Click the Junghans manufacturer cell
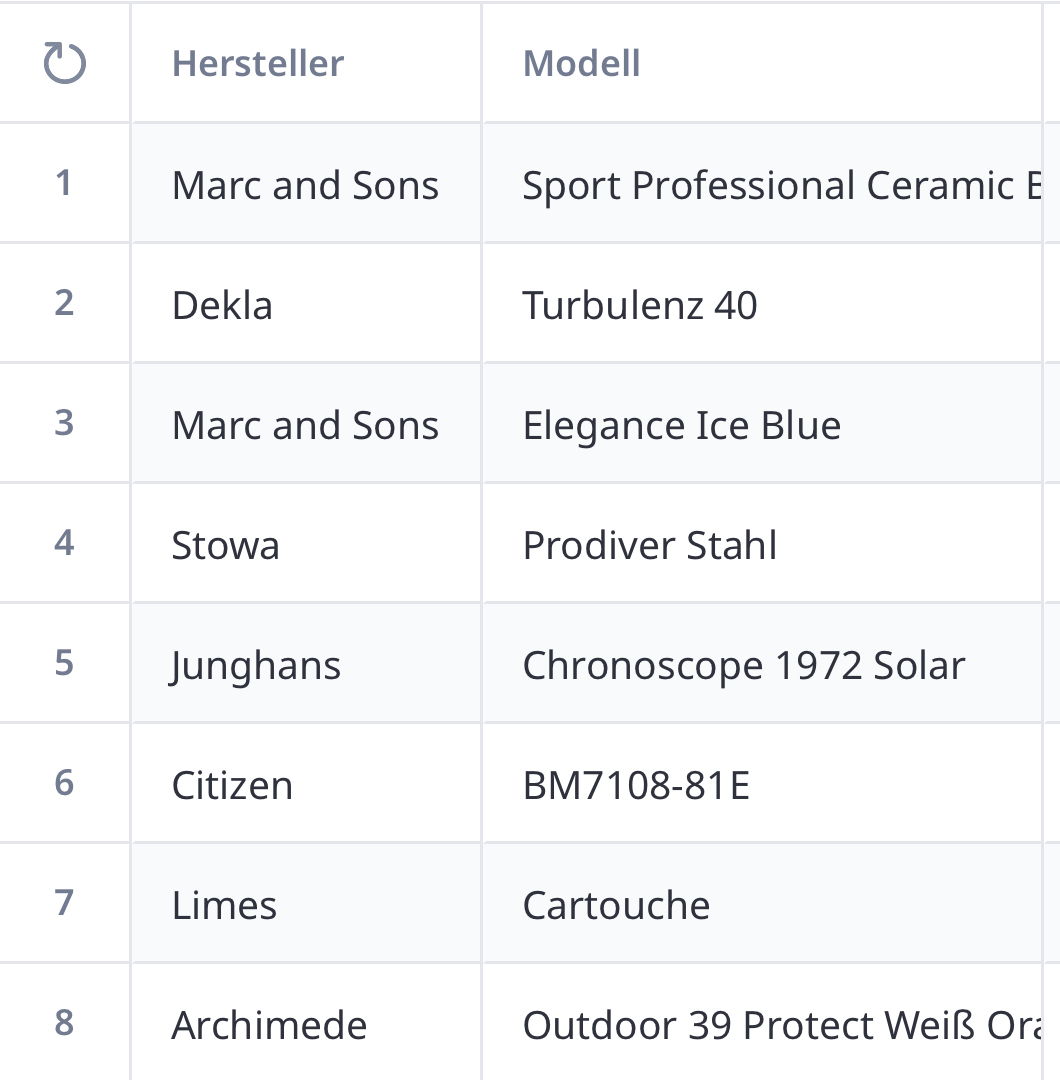1060x1080 pixels. (x=256, y=665)
